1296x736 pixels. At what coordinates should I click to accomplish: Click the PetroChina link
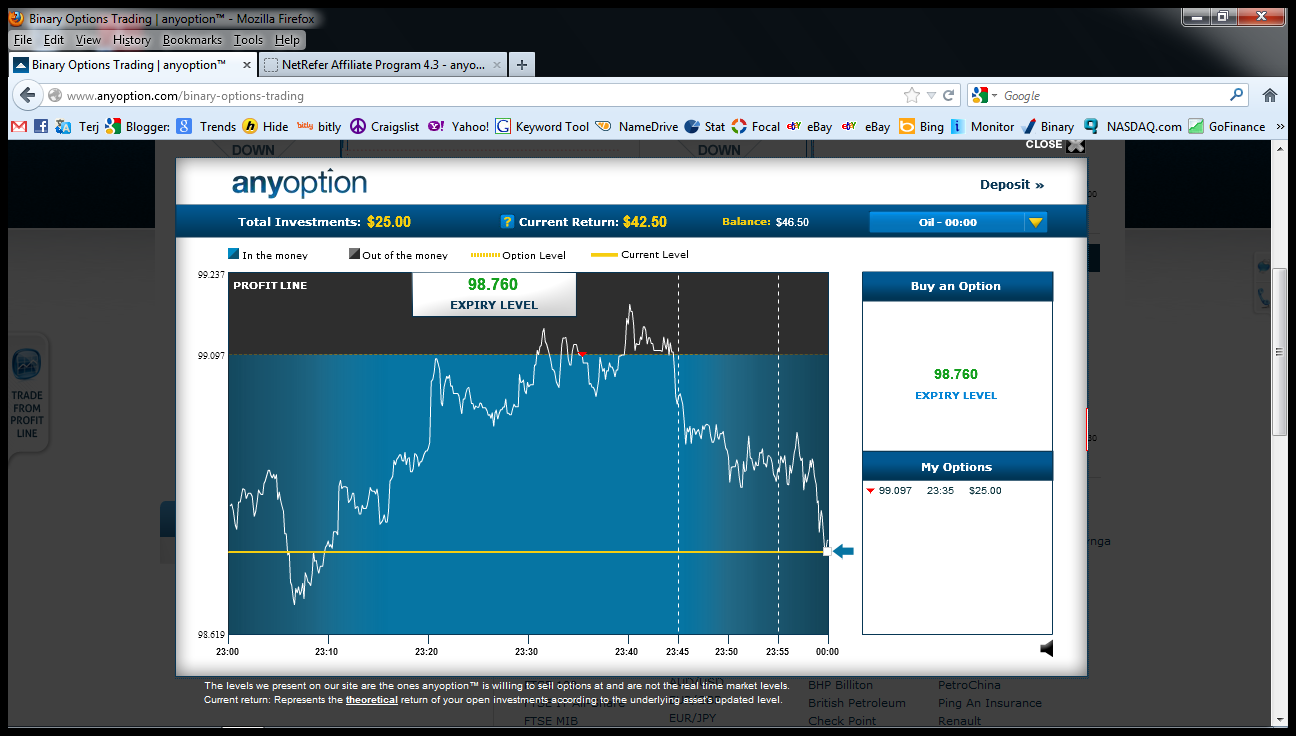pyautogui.click(x=968, y=685)
